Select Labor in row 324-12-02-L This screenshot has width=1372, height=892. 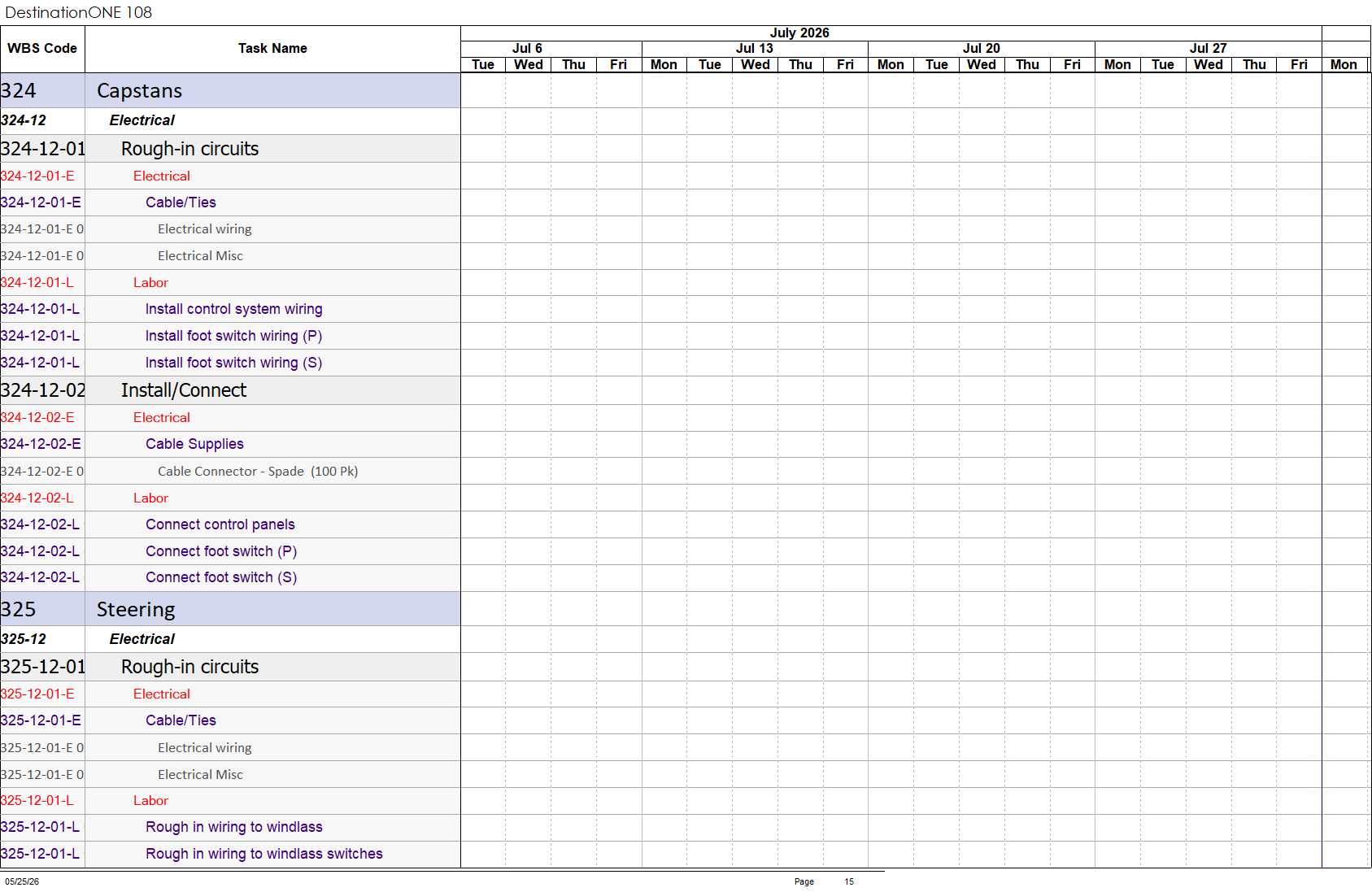click(x=150, y=498)
